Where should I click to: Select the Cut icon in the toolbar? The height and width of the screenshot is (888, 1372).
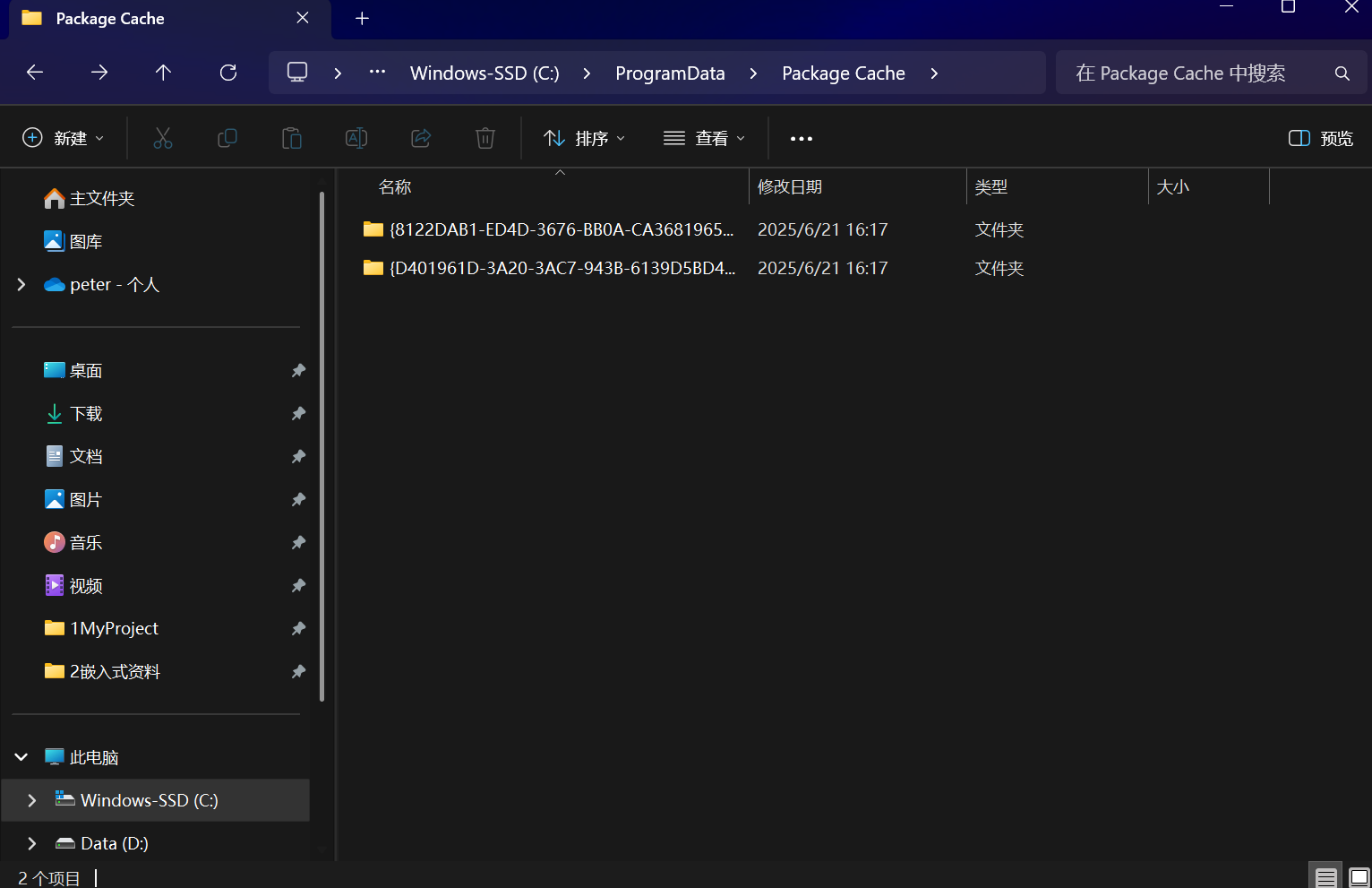pos(162,138)
